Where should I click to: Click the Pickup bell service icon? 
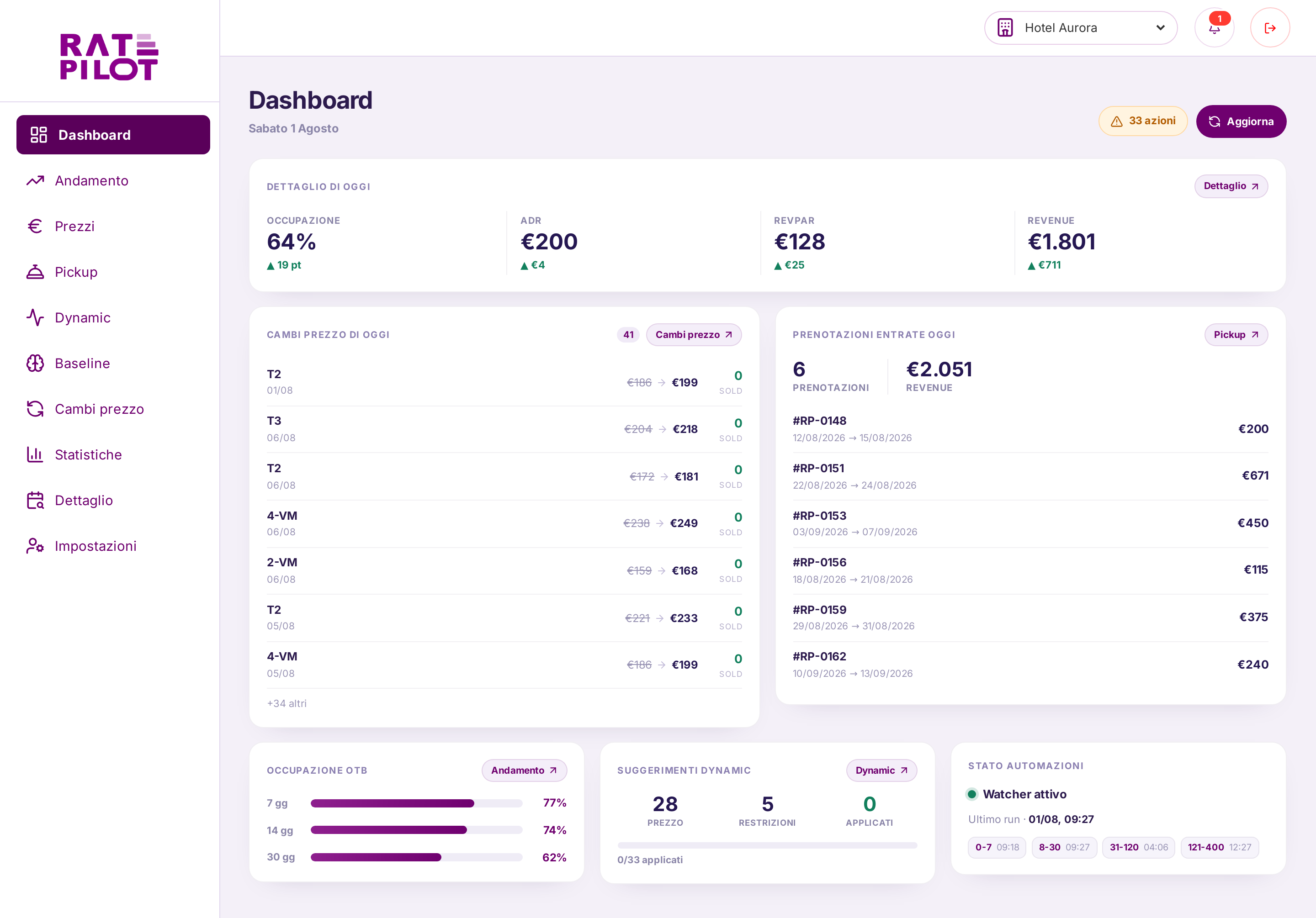point(35,272)
